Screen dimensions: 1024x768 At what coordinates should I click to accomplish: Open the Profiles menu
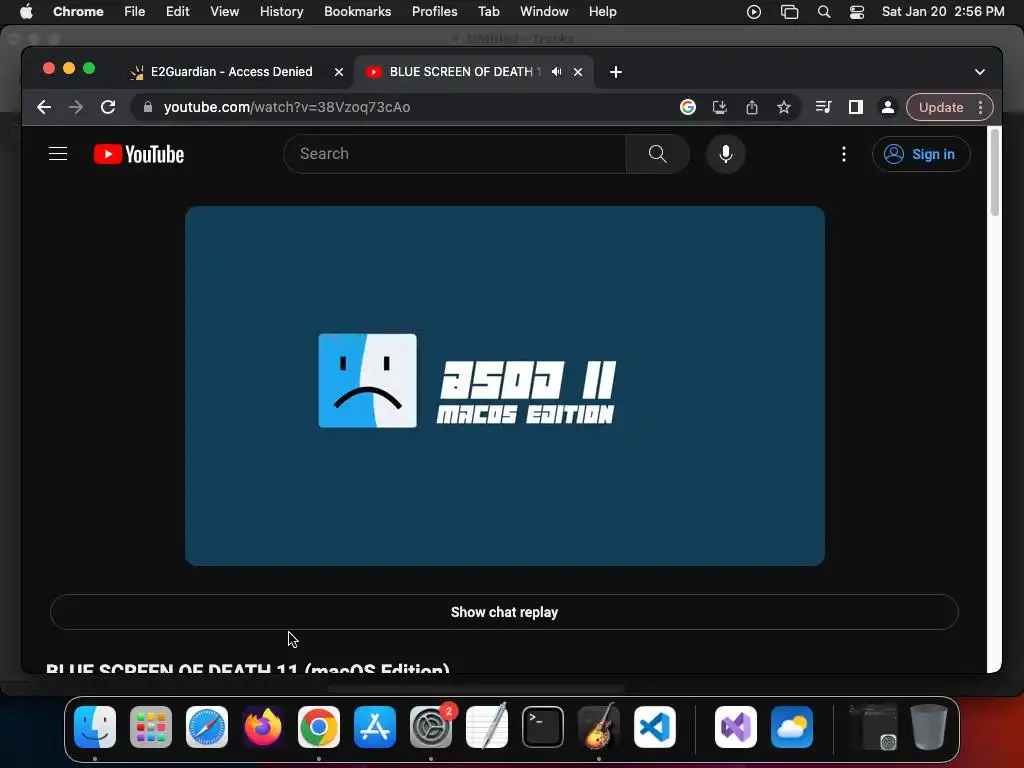point(434,12)
